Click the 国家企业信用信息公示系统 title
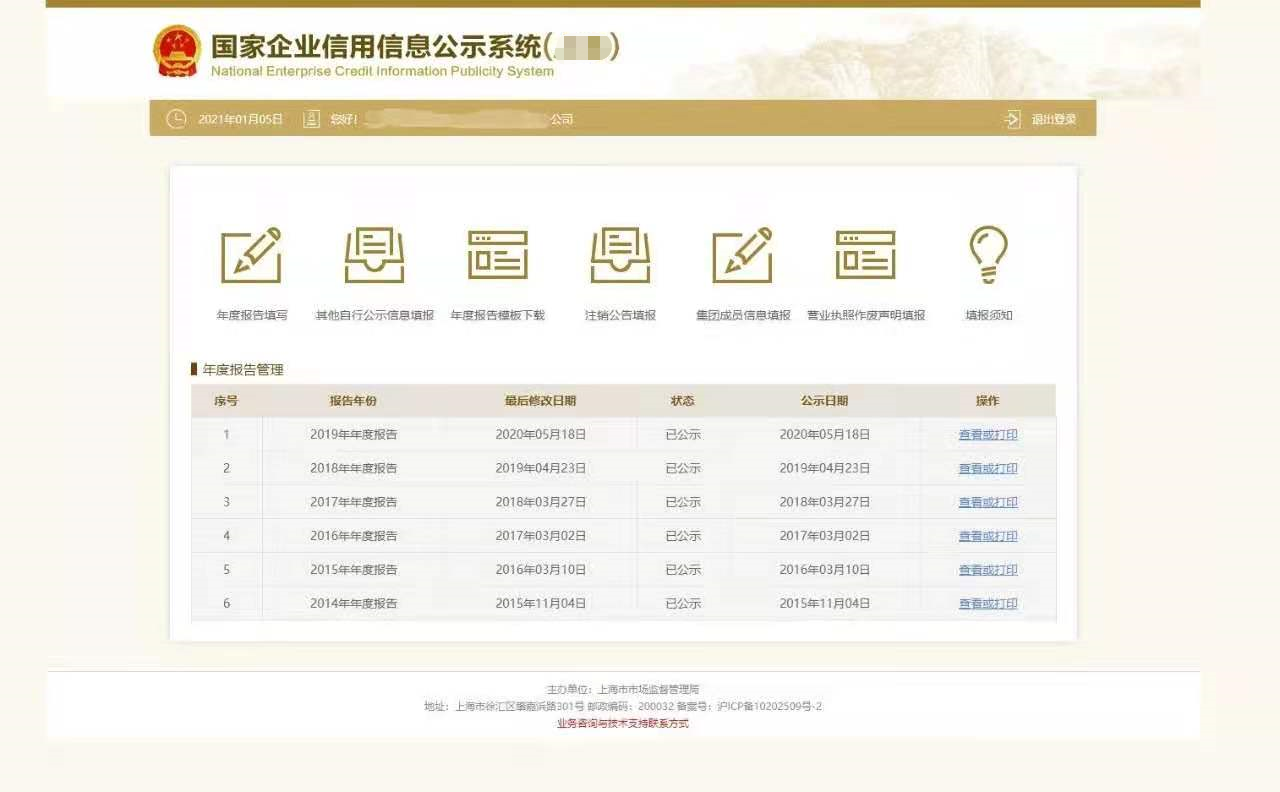 [415, 46]
